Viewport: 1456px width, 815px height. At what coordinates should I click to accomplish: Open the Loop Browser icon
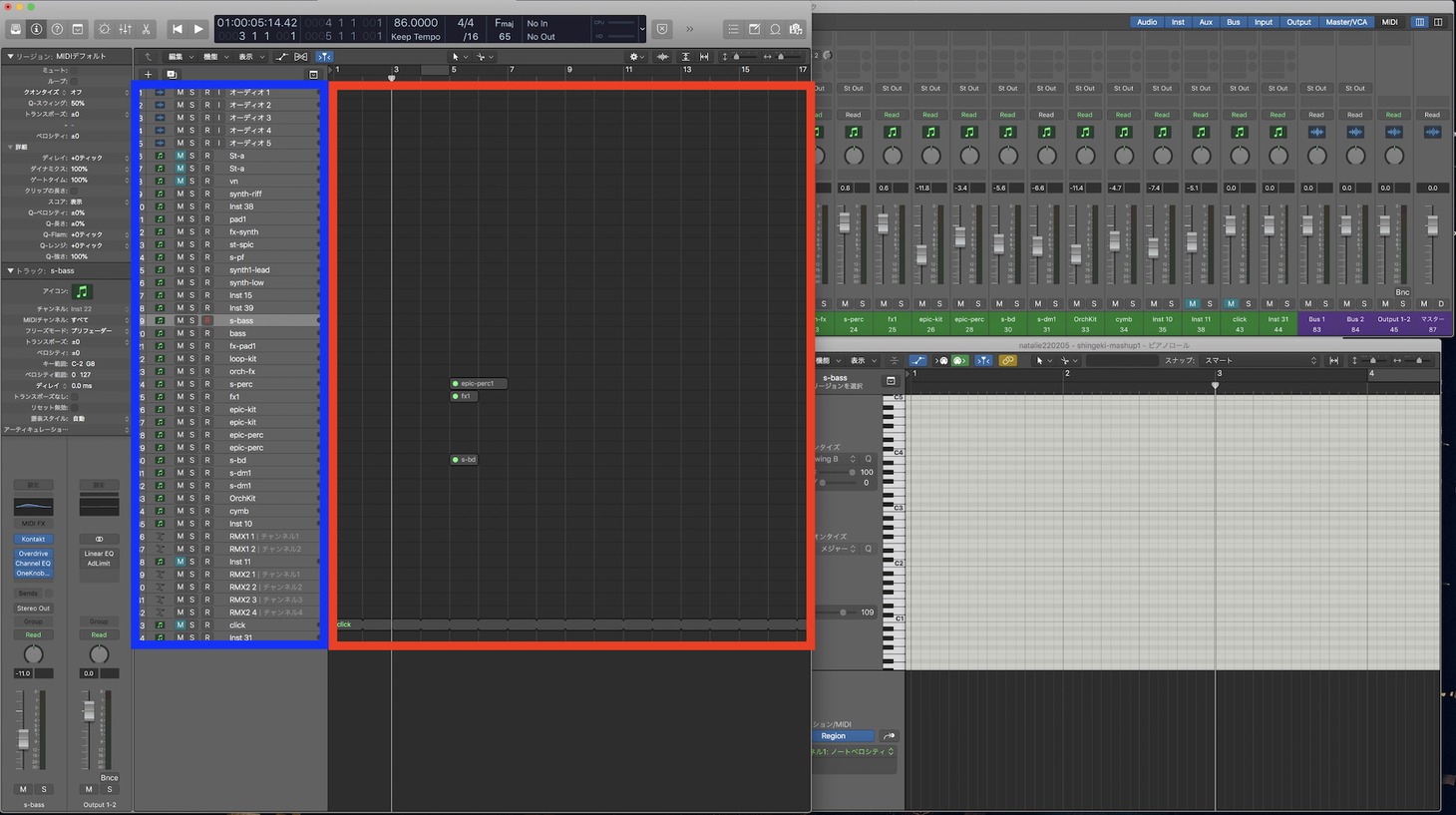pyautogui.click(x=775, y=29)
